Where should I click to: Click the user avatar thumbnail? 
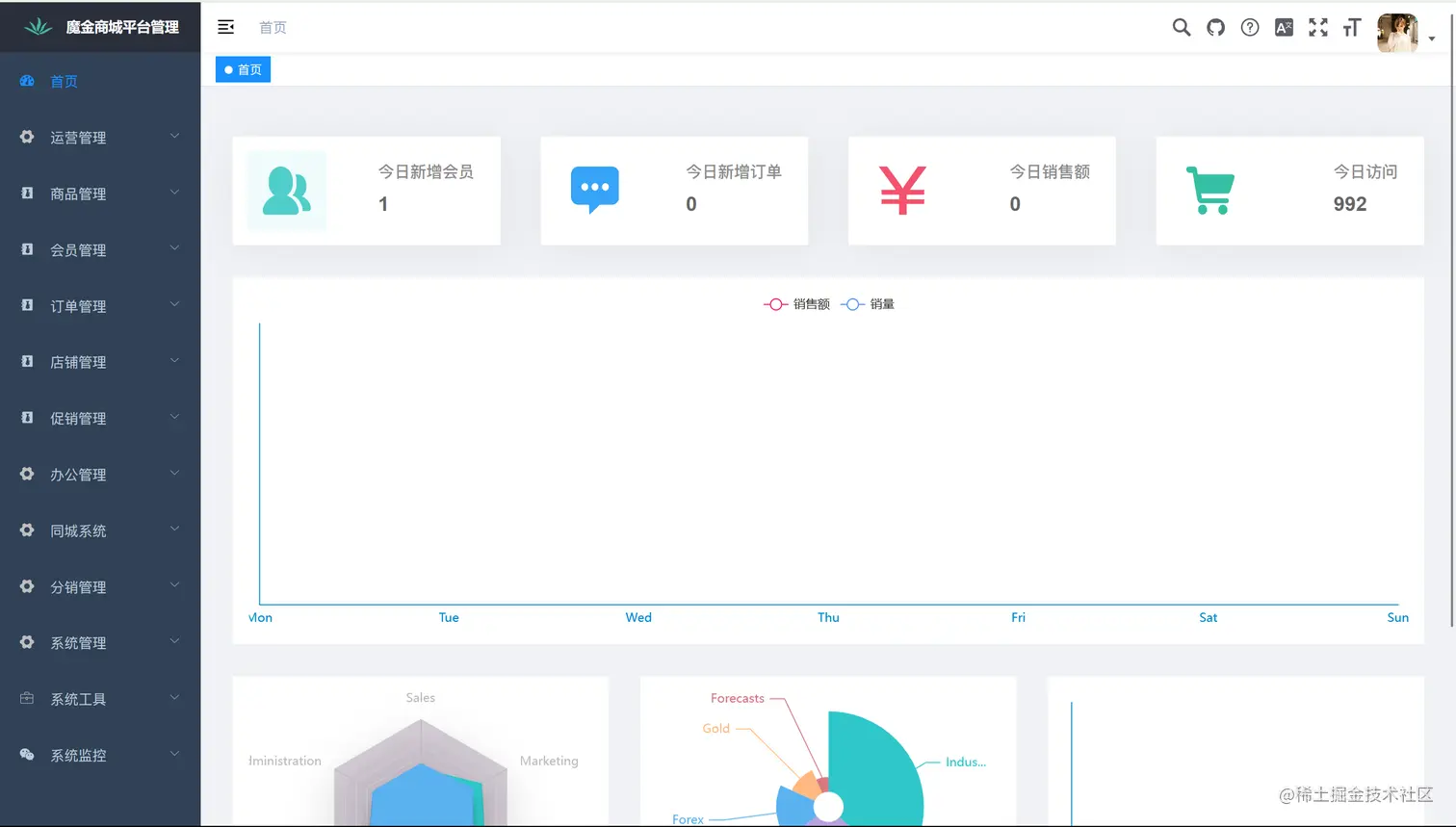click(1397, 33)
